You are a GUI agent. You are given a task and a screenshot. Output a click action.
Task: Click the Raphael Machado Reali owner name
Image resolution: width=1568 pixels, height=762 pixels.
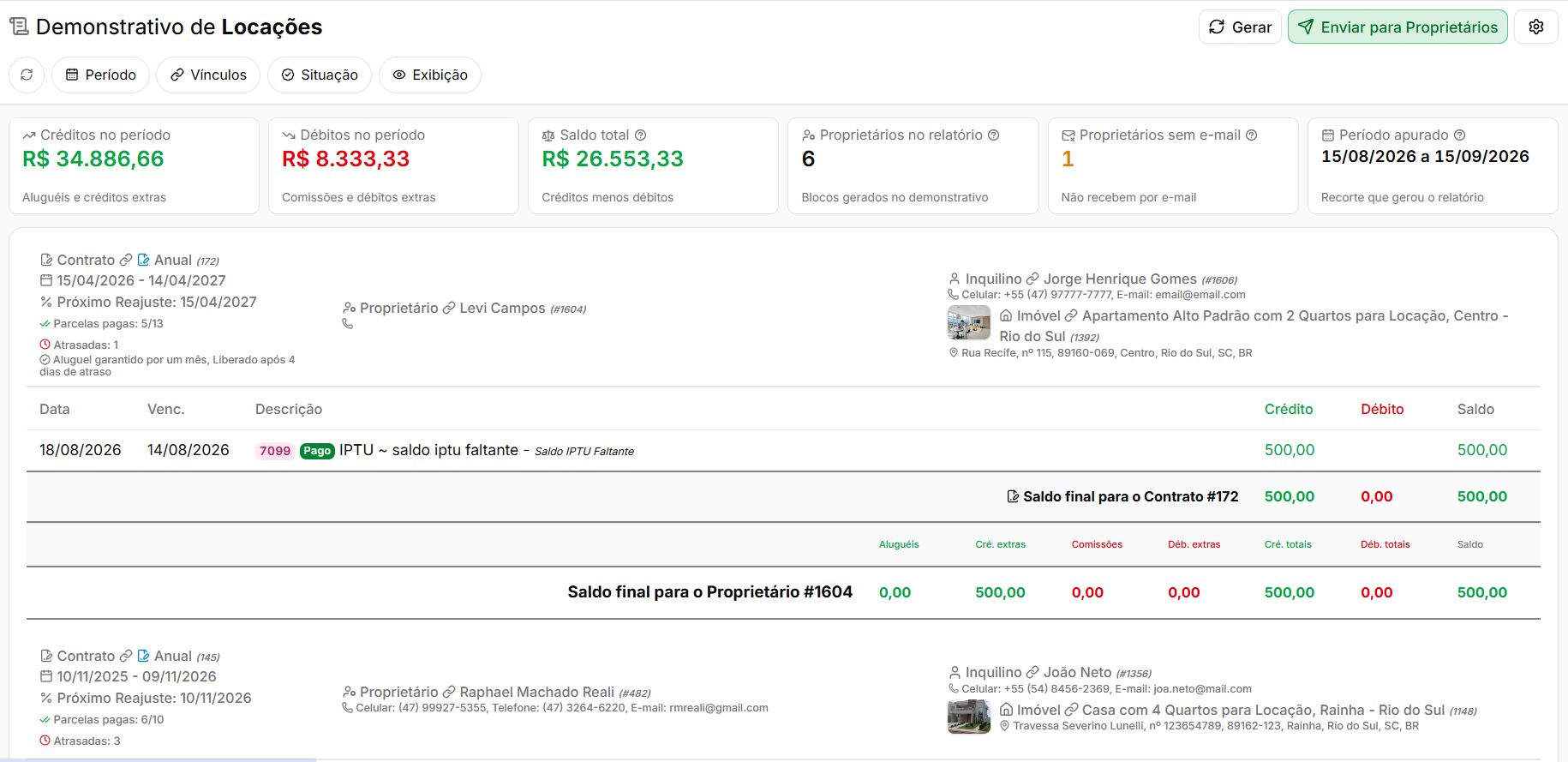click(x=537, y=692)
